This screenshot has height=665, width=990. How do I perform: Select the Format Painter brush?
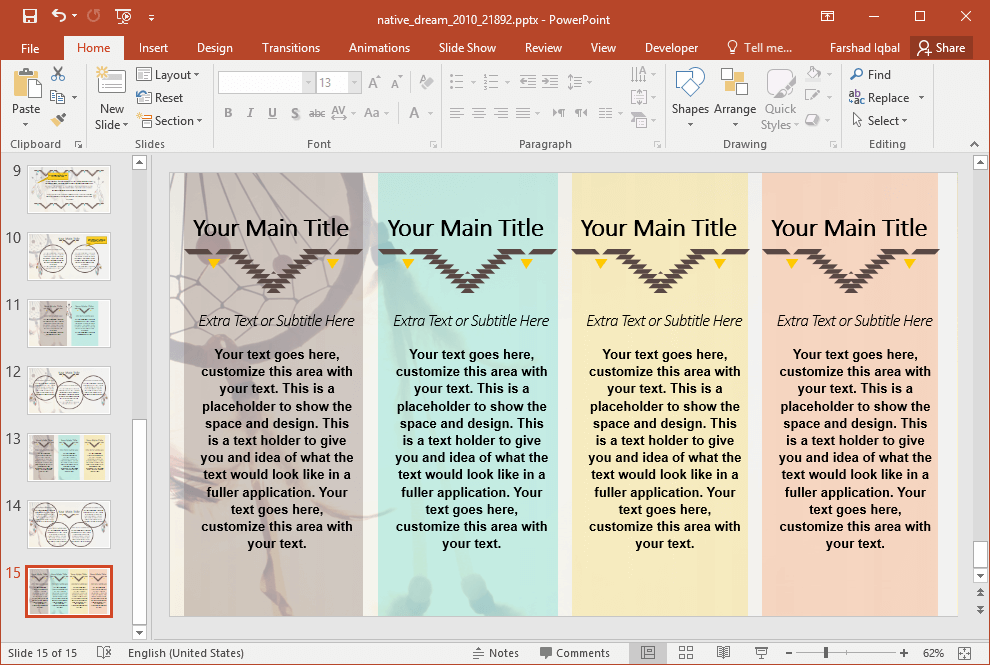pos(58,120)
